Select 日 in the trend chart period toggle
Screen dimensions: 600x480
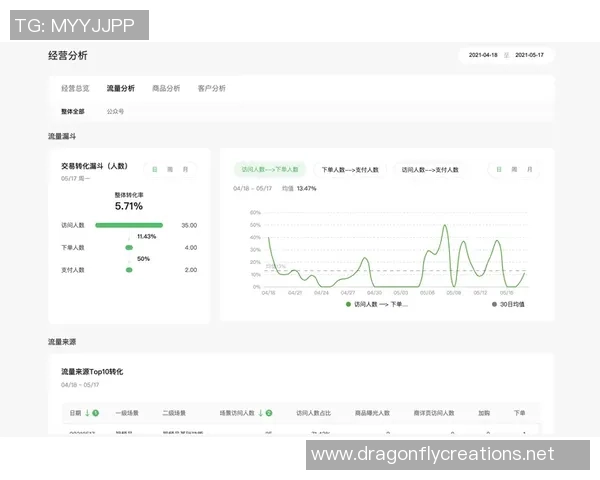click(499, 169)
